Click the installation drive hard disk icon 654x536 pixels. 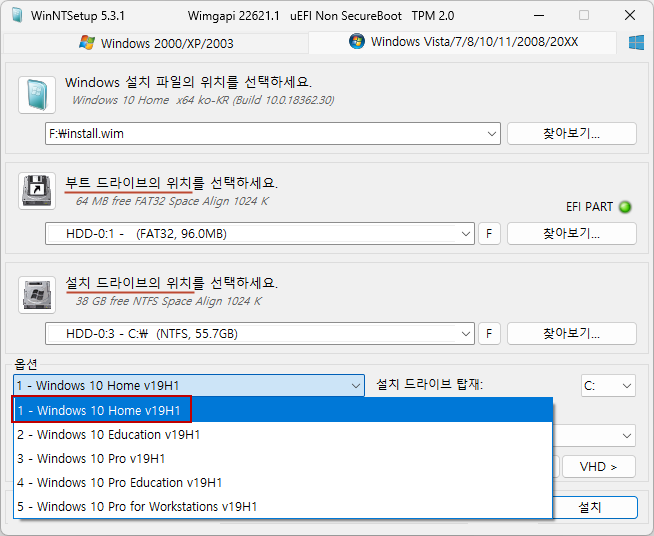pos(37,295)
